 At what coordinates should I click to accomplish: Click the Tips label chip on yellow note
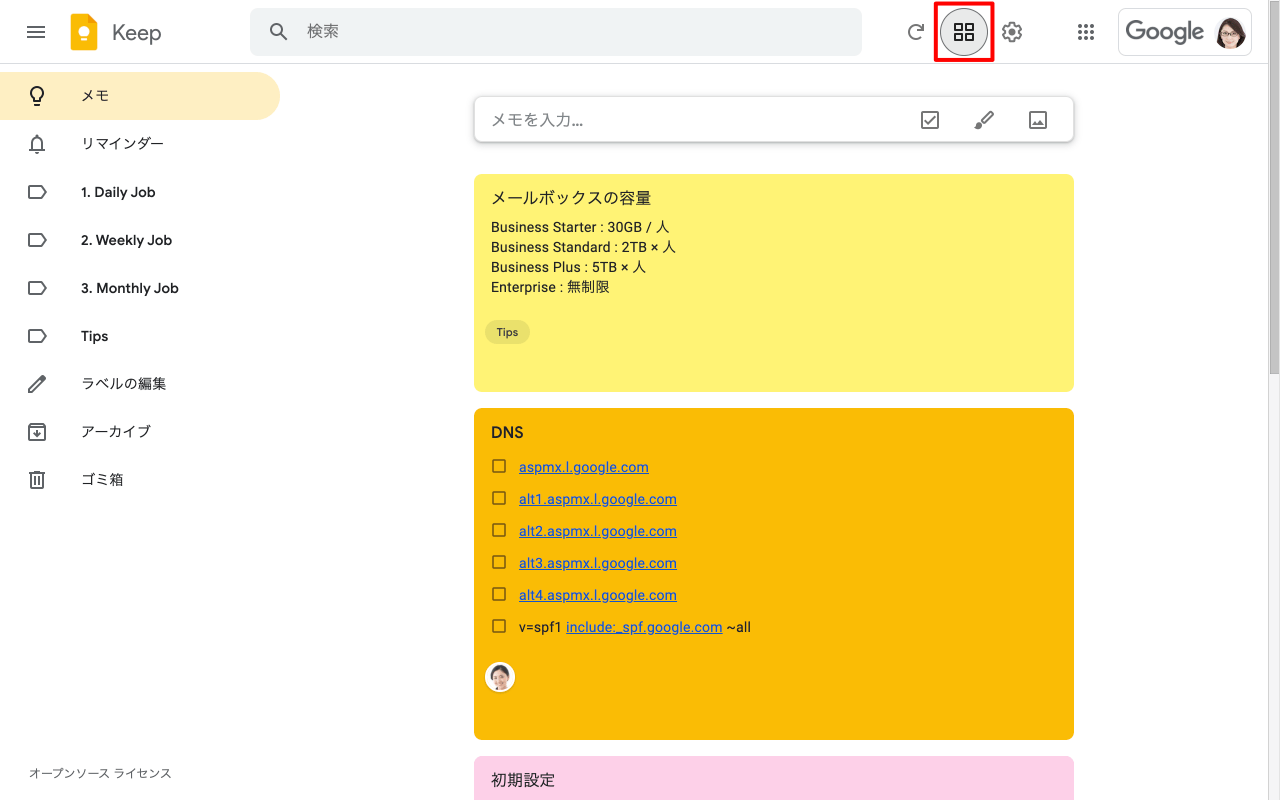tap(507, 332)
